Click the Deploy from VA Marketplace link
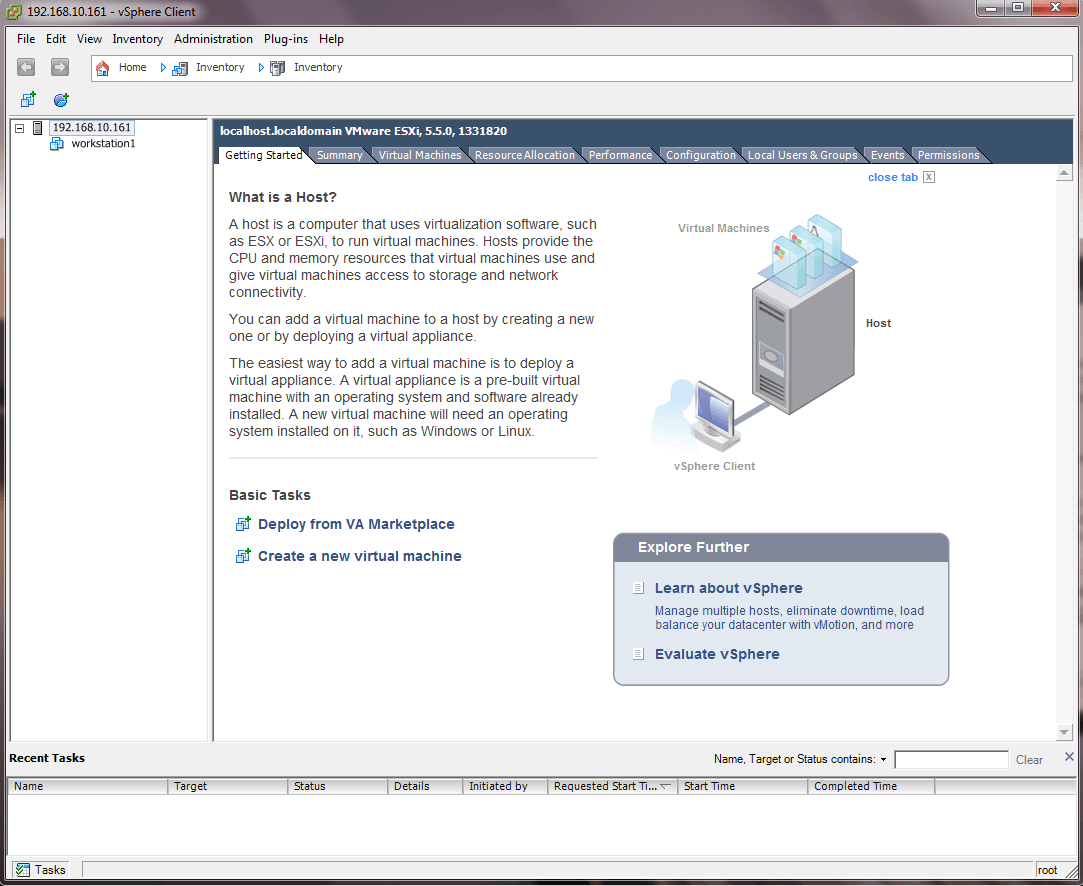The width and height of the screenshot is (1083, 886). click(x=356, y=524)
